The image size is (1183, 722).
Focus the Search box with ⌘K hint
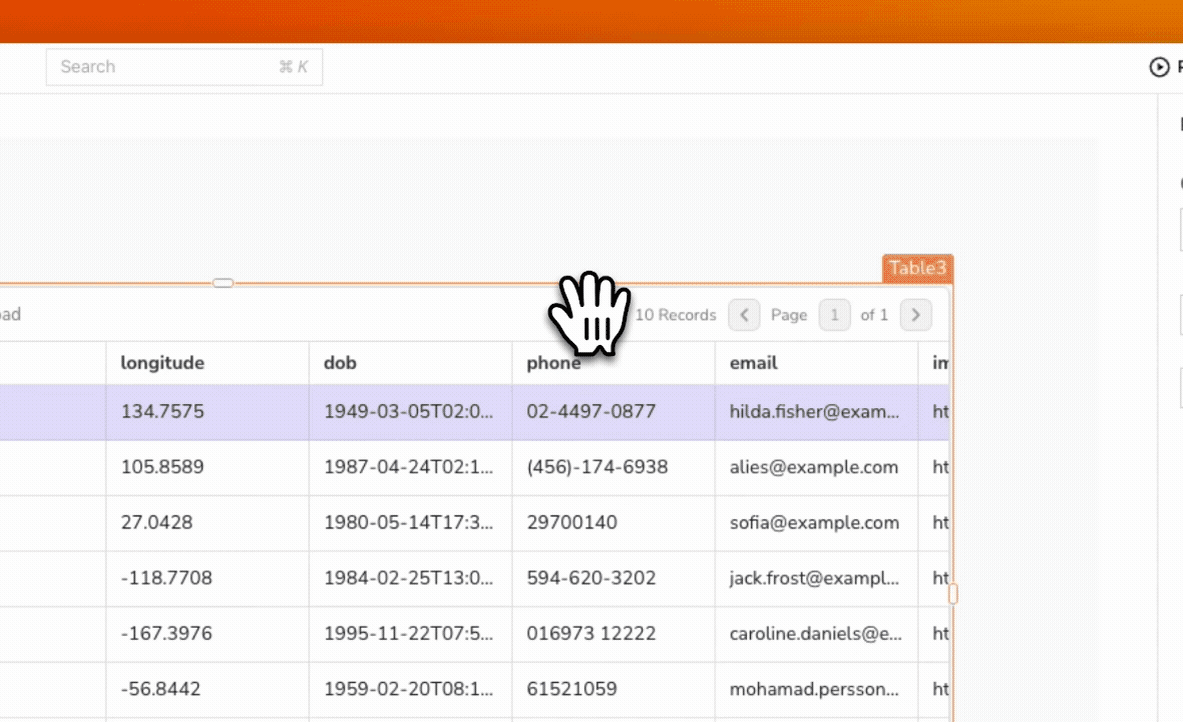coord(184,67)
